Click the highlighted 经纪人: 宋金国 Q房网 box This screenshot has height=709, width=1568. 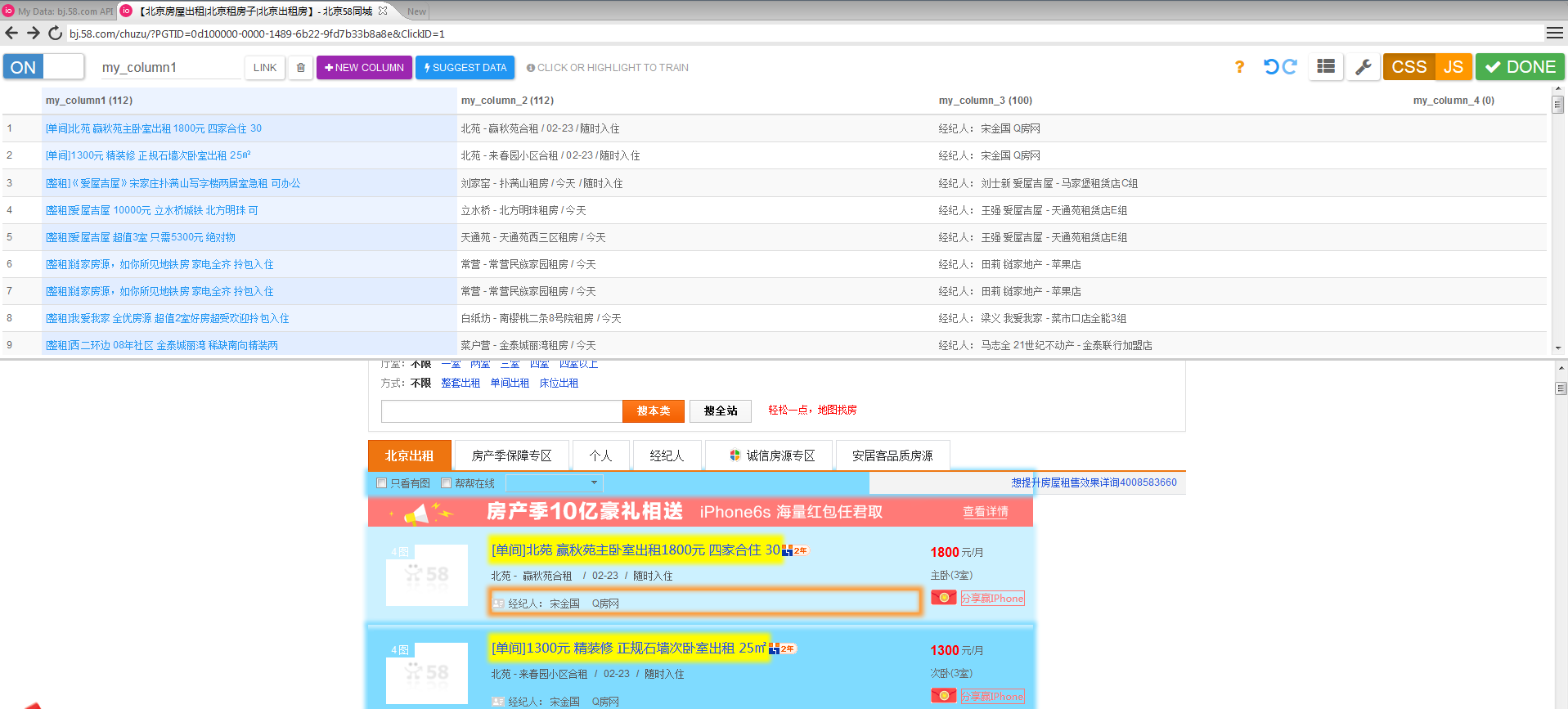tap(705, 603)
